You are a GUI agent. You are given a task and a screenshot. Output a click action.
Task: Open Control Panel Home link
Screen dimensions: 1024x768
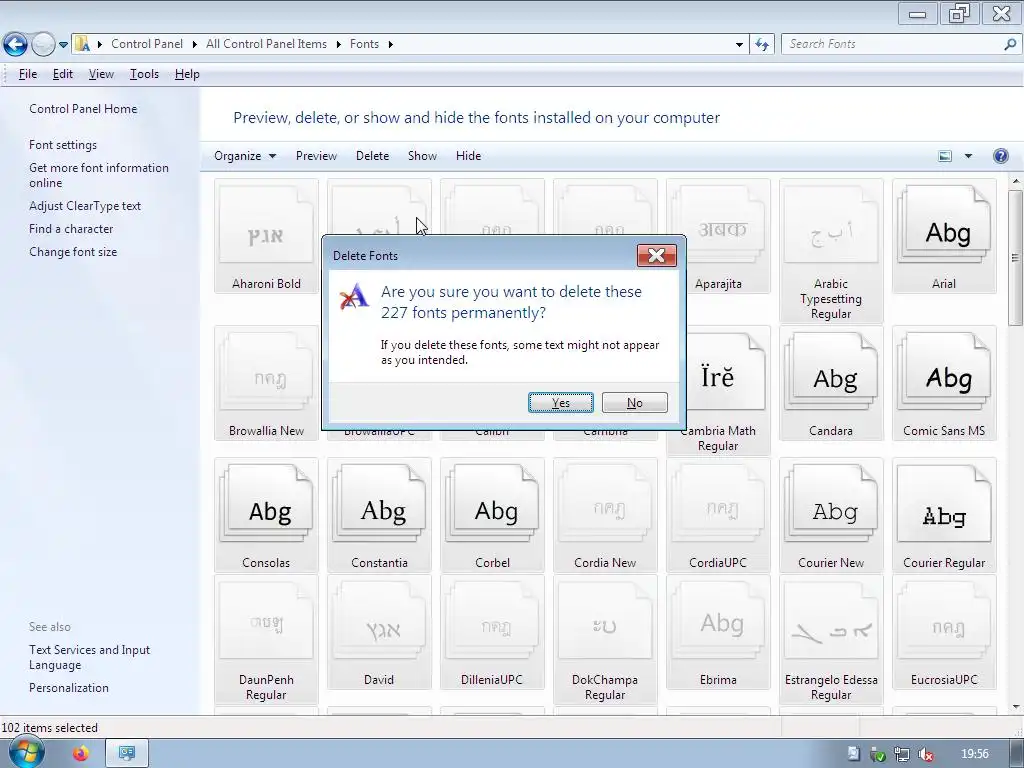[x=83, y=109]
